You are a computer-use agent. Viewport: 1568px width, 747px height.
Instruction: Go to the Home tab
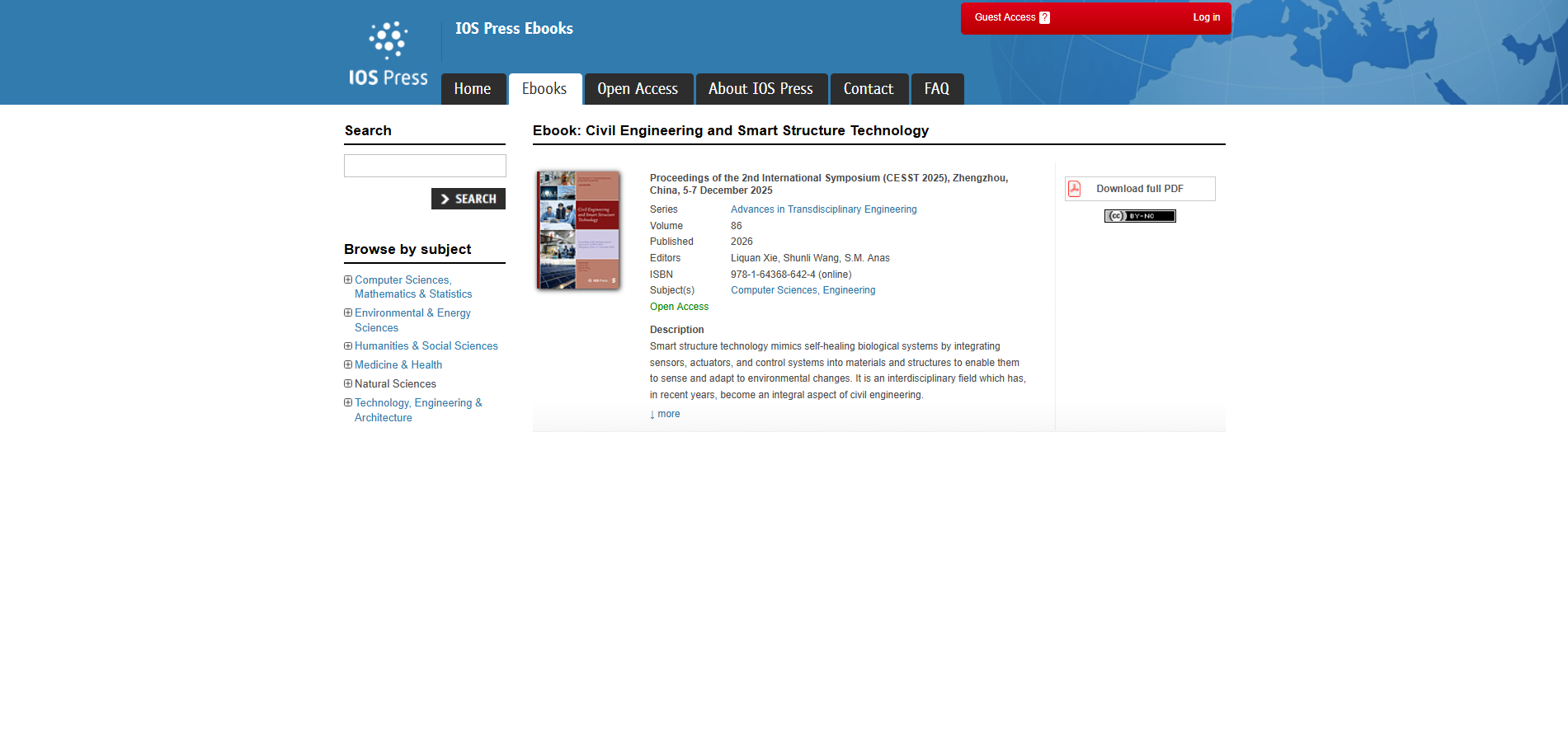[x=473, y=89]
